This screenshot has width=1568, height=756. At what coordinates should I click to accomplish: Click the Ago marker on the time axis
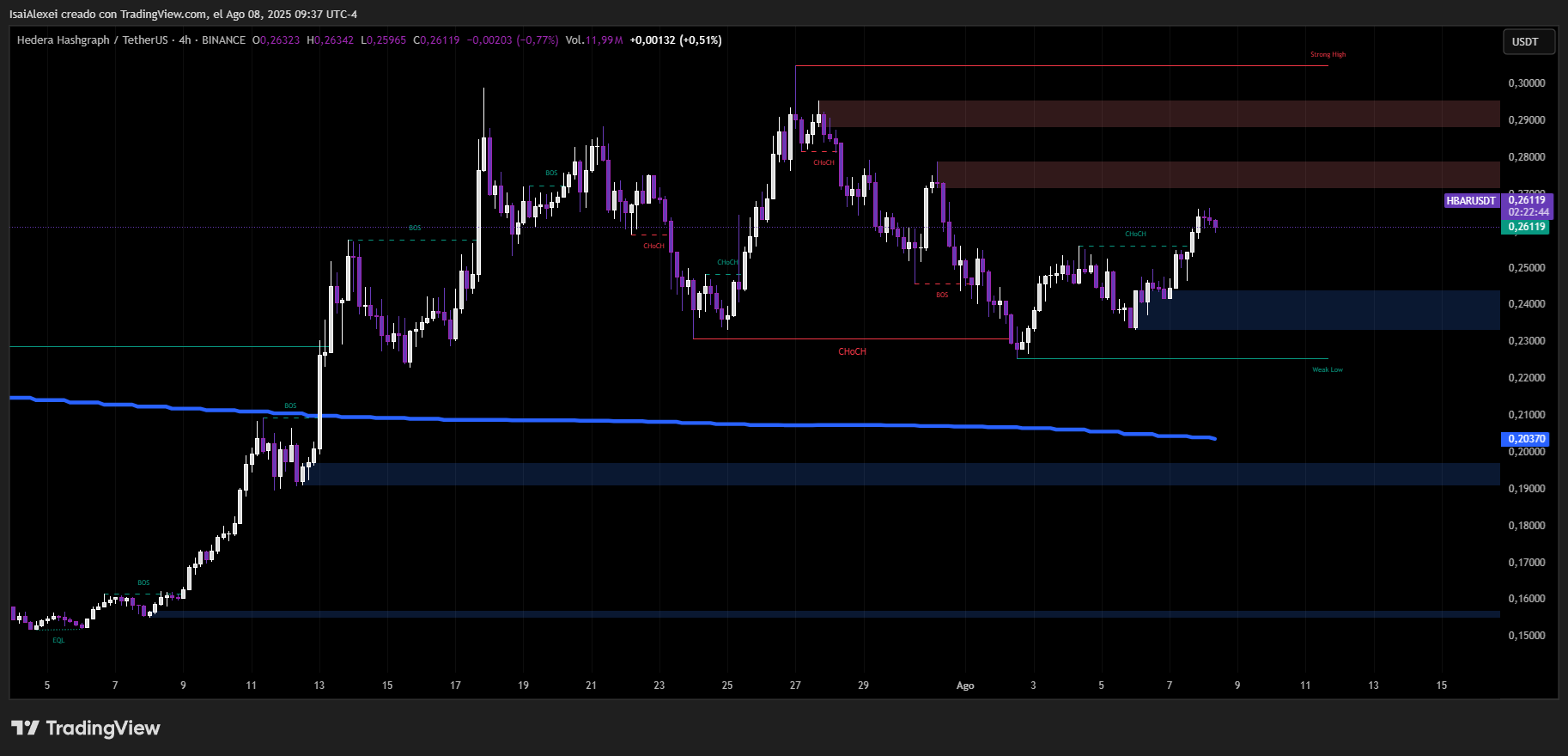point(965,686)
